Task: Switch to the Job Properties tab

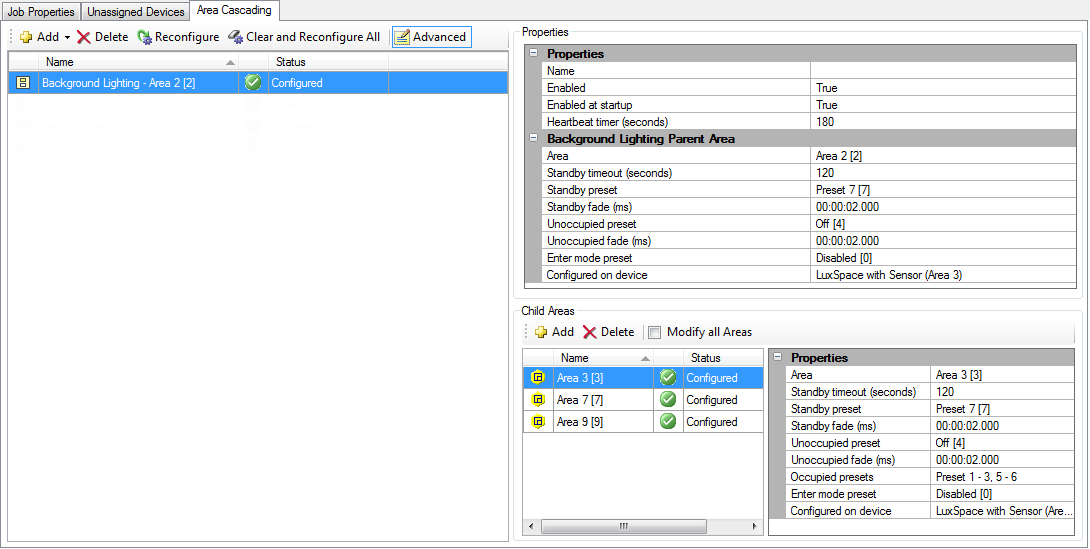Action: point(41,12)
